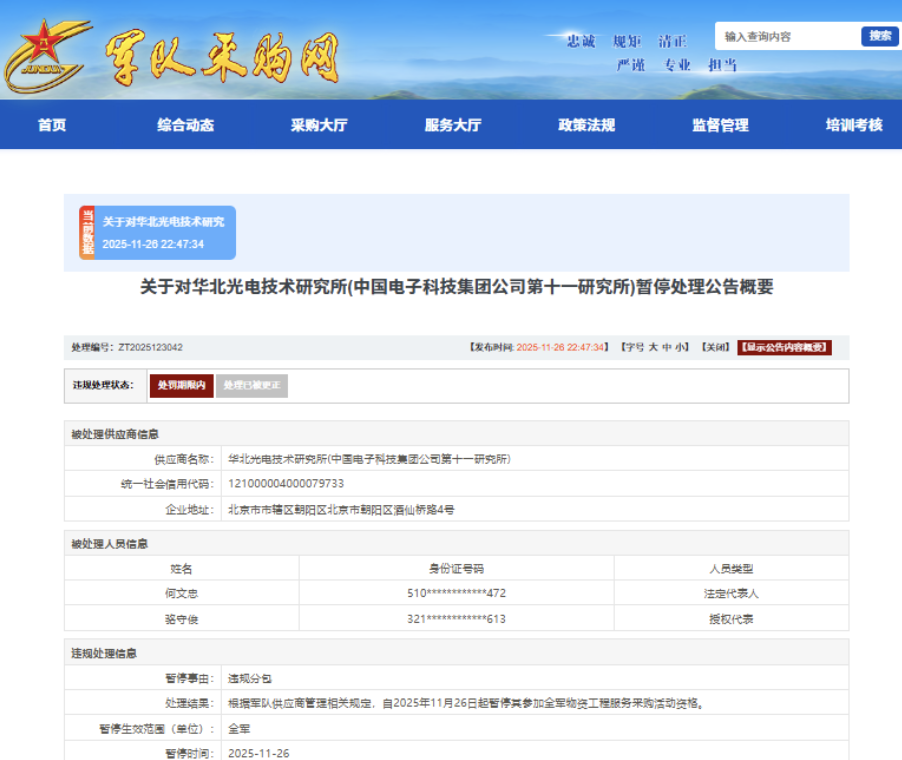Switch to 处理已被更正 status tab
The width and height of the screenshot is (902, 760).
coord(252,386)
